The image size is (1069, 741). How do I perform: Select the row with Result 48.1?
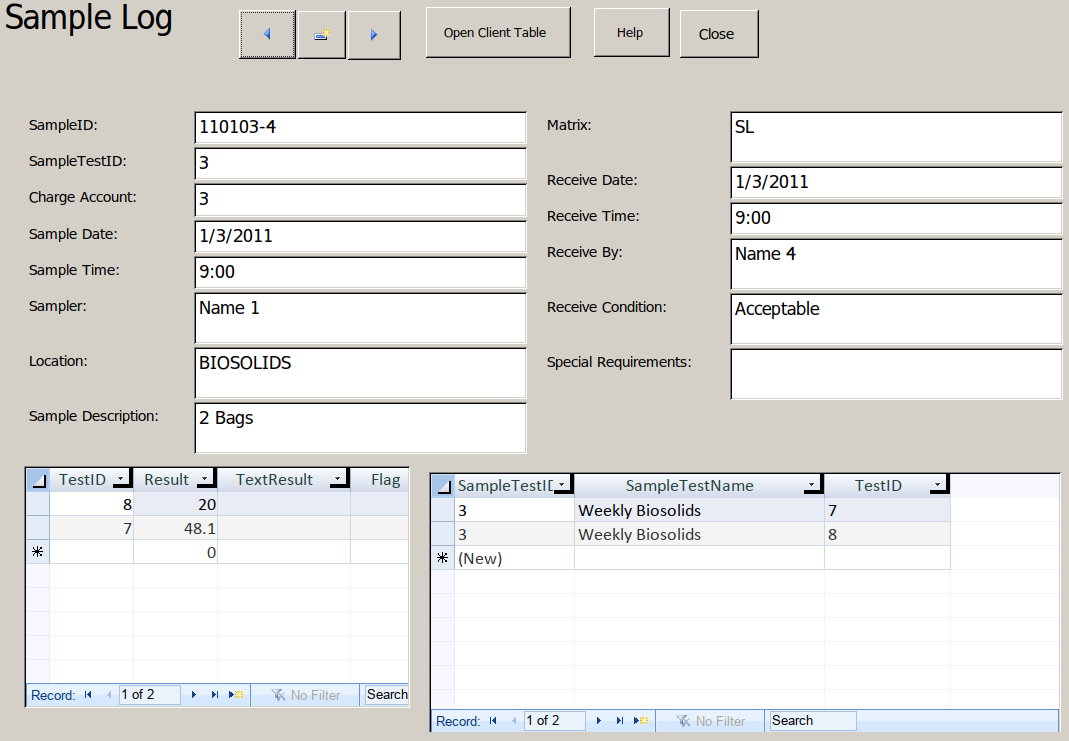tap(38, 528)
